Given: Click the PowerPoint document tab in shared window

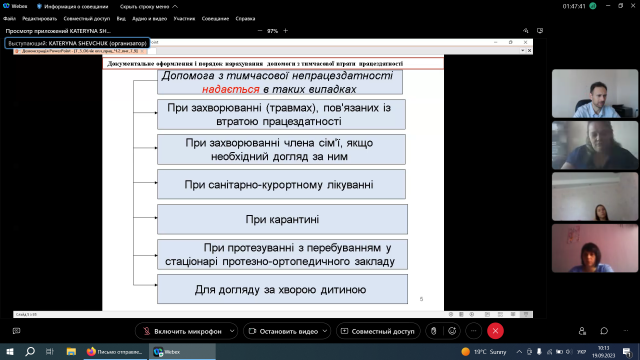Looking at the screenshot, I should 80,51.
